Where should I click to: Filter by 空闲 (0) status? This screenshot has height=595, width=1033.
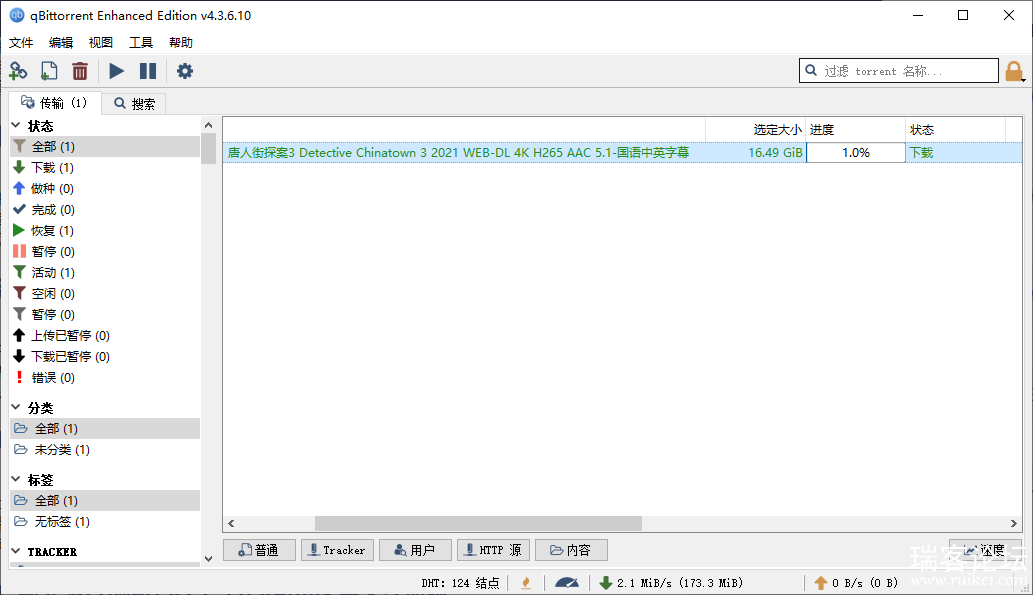[x=105, y=293]
